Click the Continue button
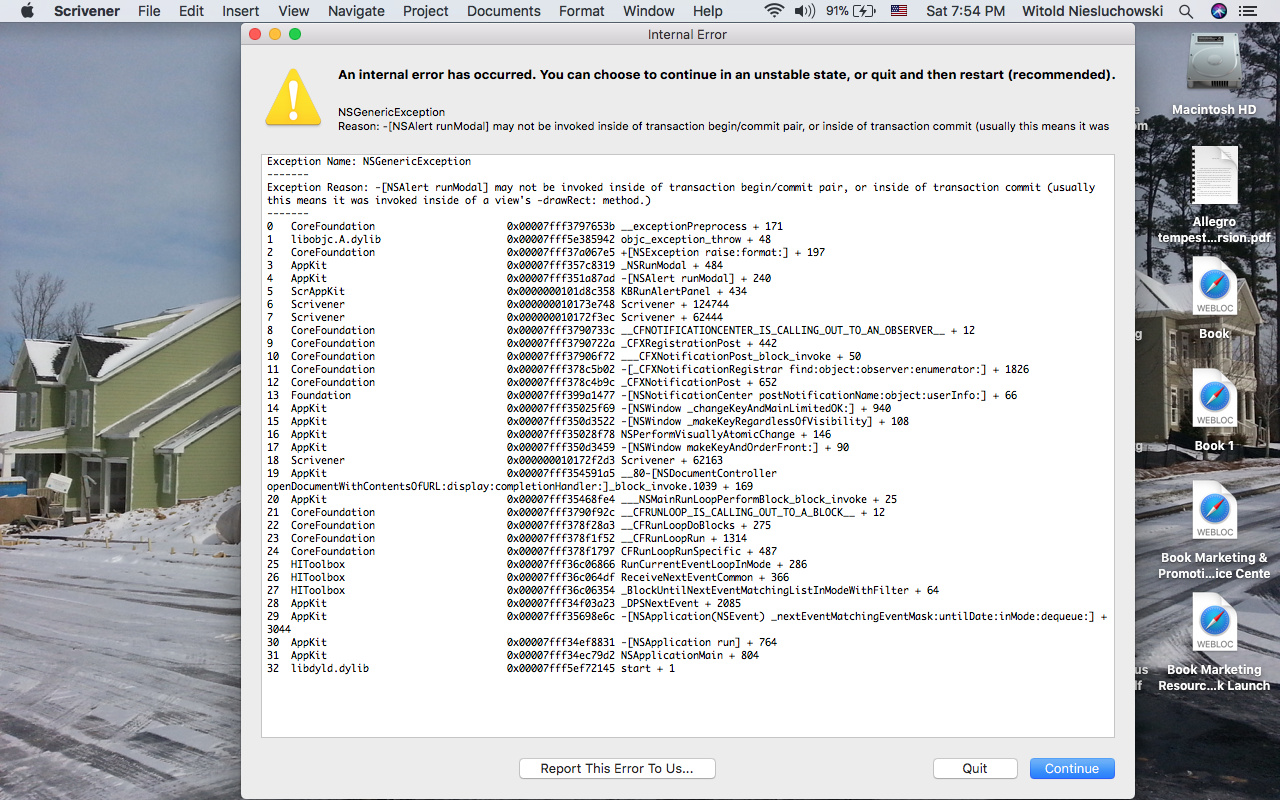This screenshot has width=1280, height=800. [1072, 768]
